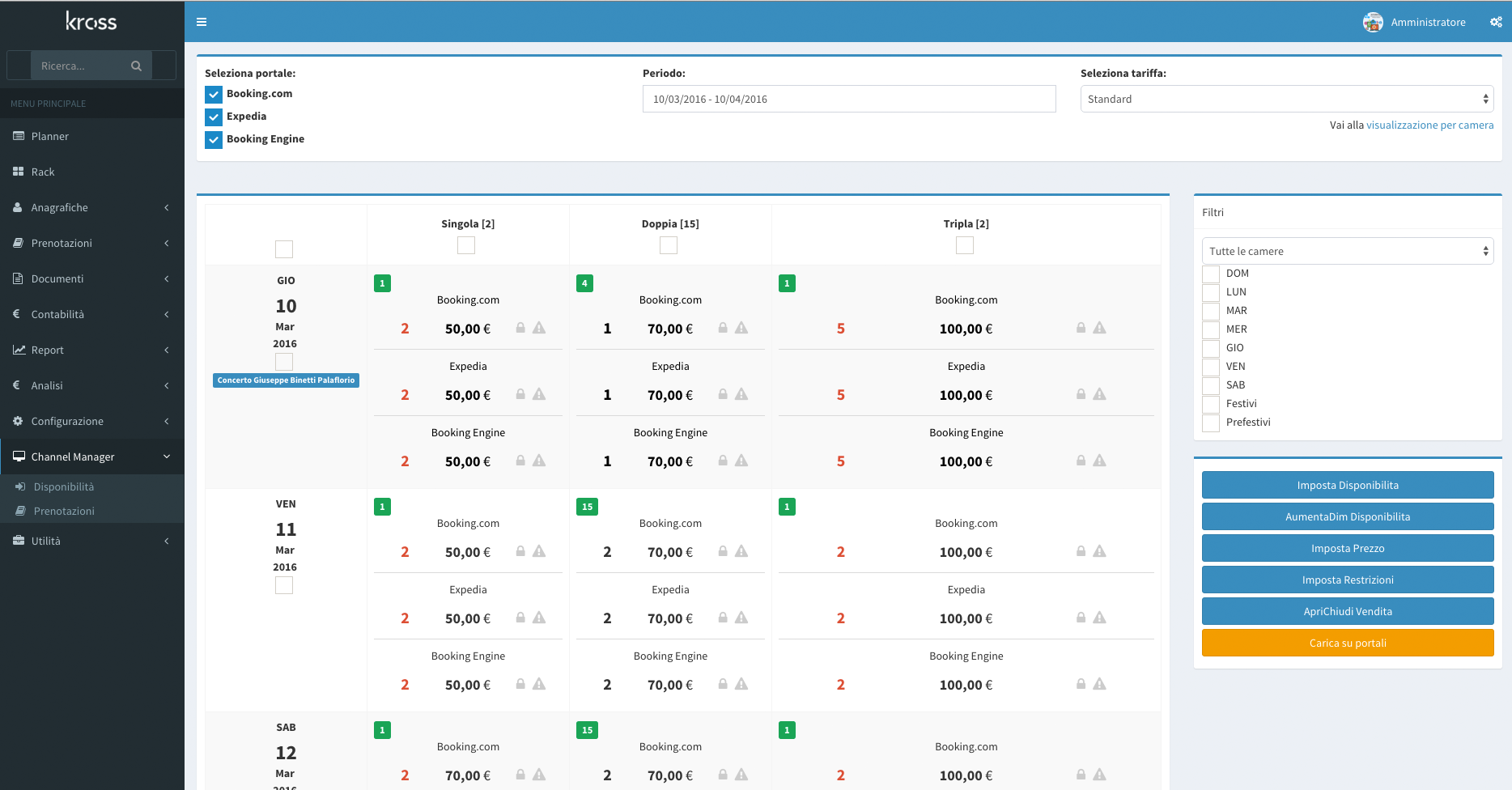Open the Configurazione menu item
The image size is (1512, 790).
coord(92,421)
